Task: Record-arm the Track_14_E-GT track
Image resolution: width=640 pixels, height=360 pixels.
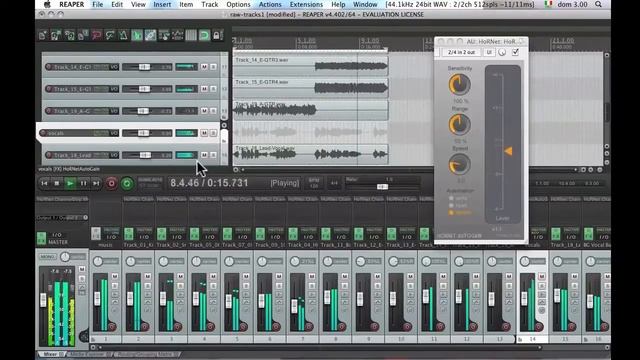Action: pyautogui.click(x=49, y=67)
